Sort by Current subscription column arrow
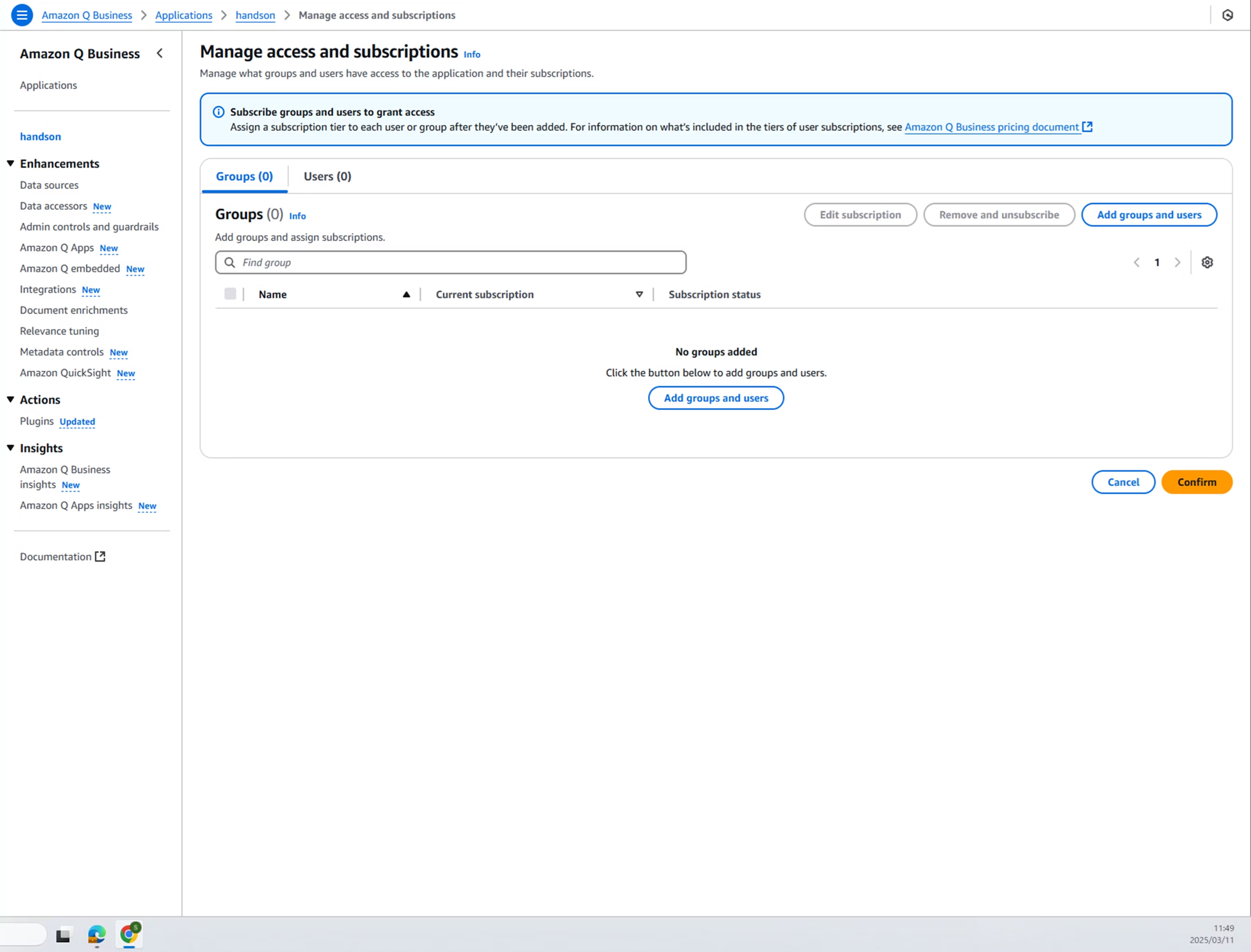 point(639,295)
